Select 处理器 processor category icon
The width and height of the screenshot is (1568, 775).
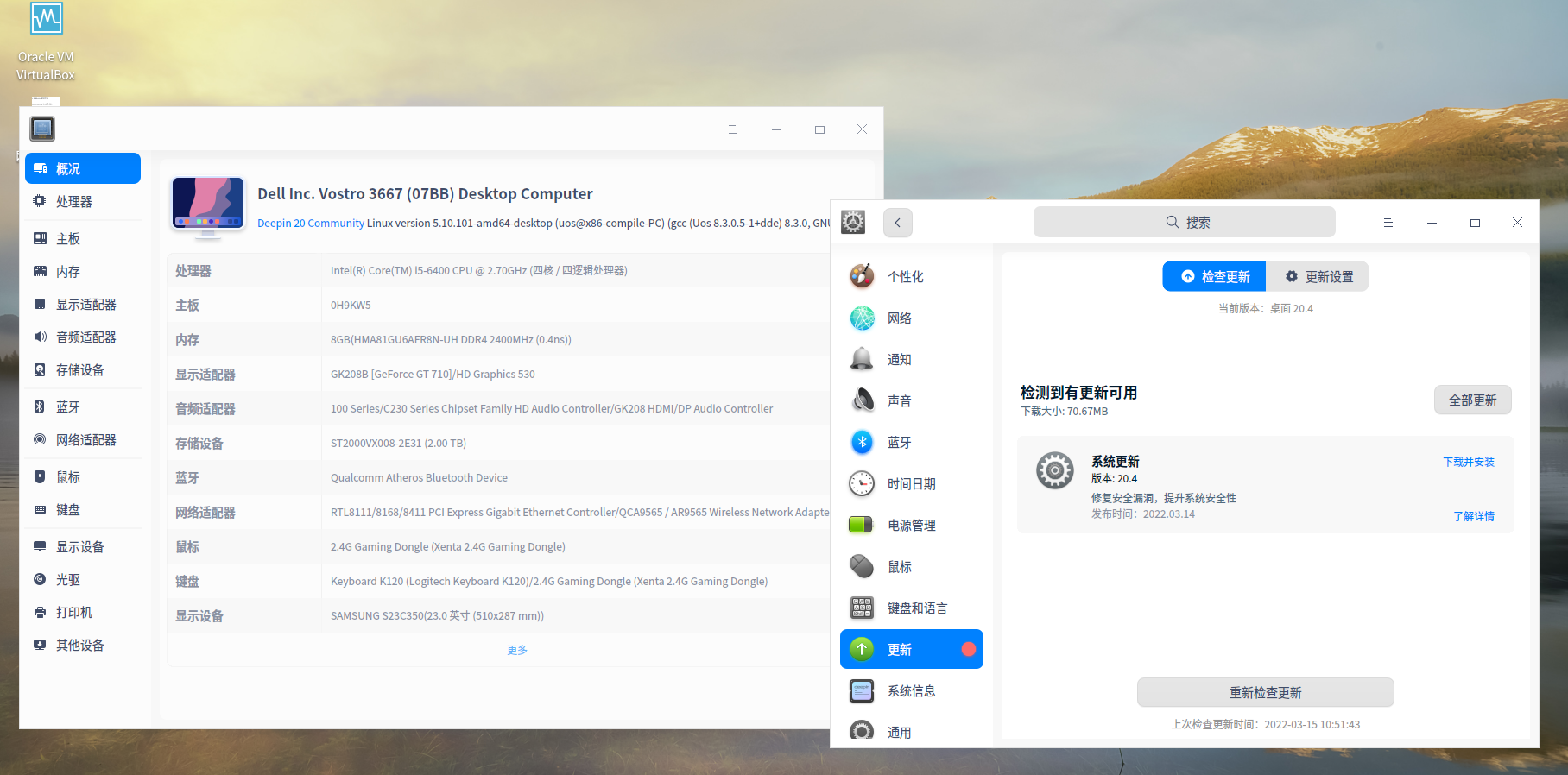(40, 201)
